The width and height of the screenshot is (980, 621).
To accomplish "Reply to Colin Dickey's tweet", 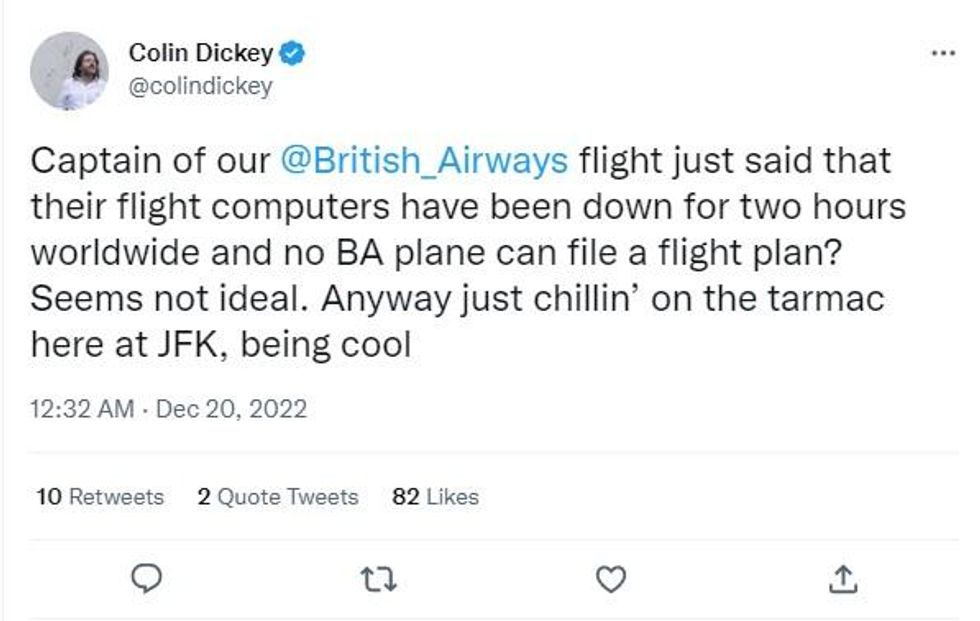I will (146, 578).
